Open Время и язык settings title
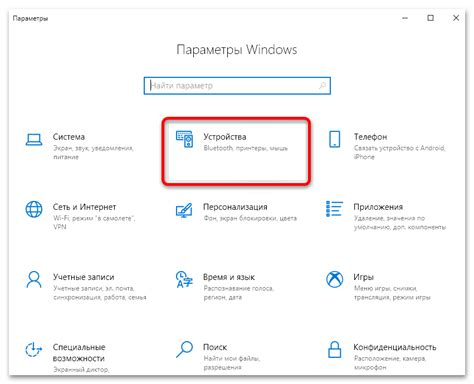Viewport: 474px width, 384px height. (x=229, y=277)
